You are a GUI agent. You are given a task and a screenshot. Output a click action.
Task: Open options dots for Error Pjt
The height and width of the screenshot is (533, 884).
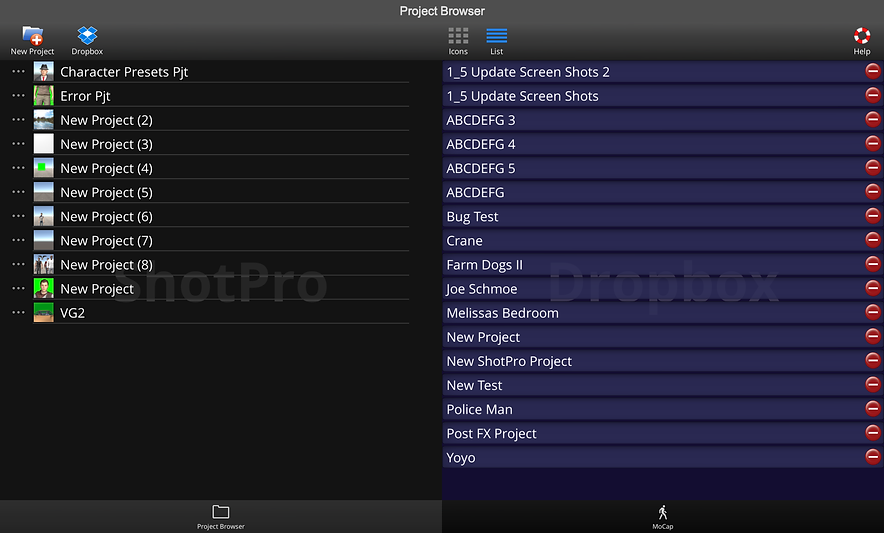tap(19, 96)
